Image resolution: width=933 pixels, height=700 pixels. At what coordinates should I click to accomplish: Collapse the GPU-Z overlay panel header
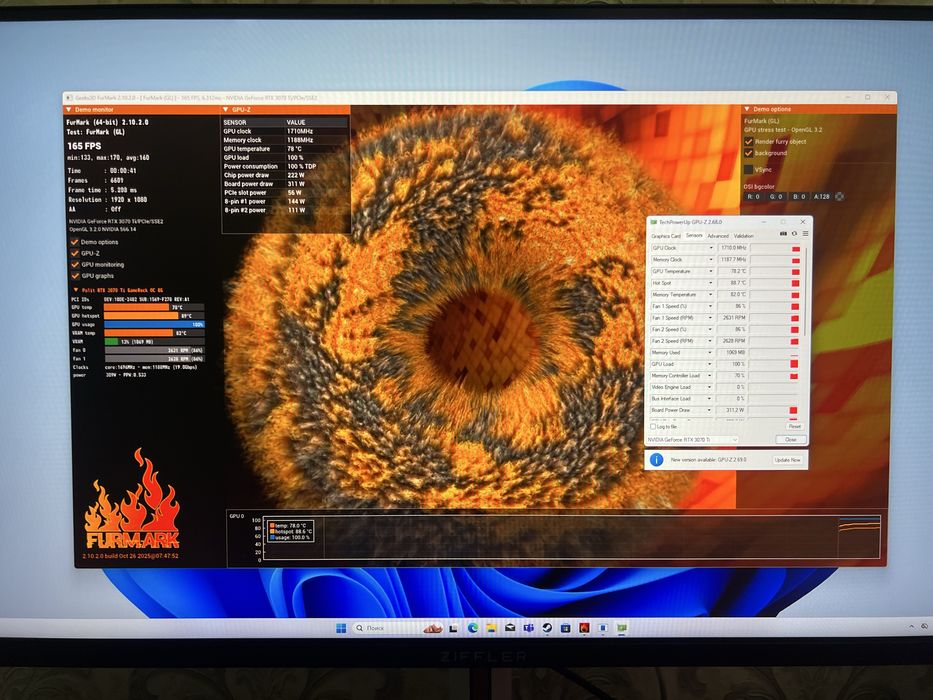[x=226, y=110]
